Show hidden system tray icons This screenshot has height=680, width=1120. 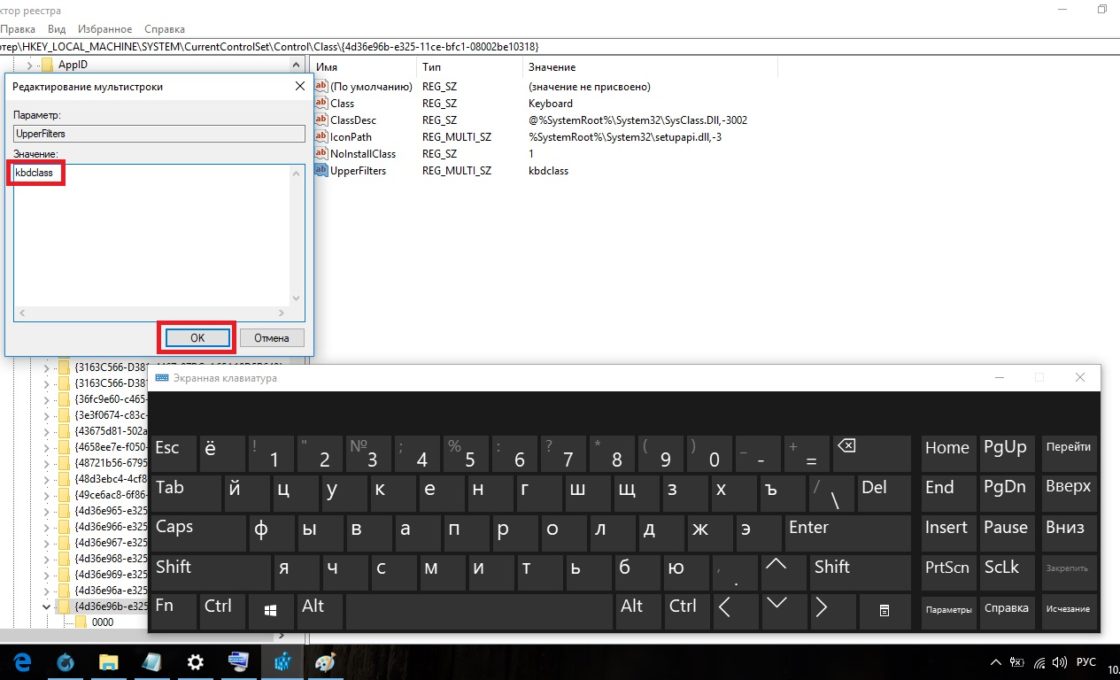[995, 663]
